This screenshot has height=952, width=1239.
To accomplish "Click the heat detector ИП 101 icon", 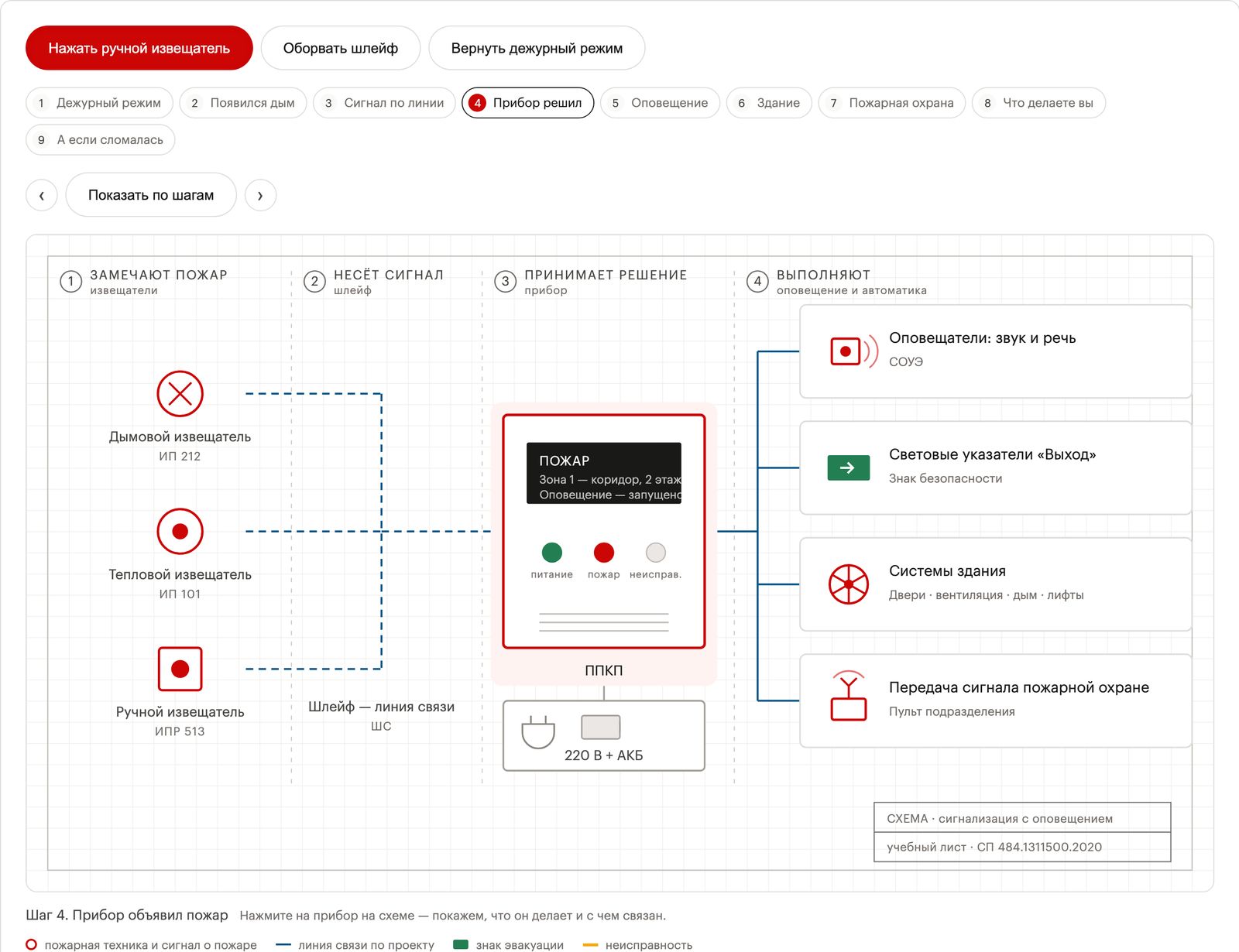I will [x=180, y=532].
